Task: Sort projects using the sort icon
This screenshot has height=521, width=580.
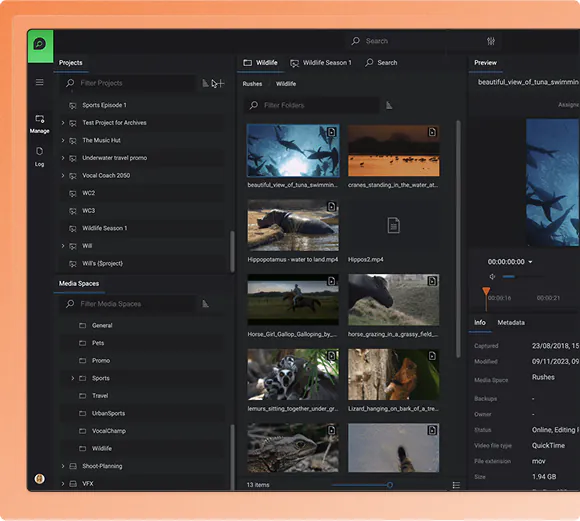Action: tap(205, 83)
